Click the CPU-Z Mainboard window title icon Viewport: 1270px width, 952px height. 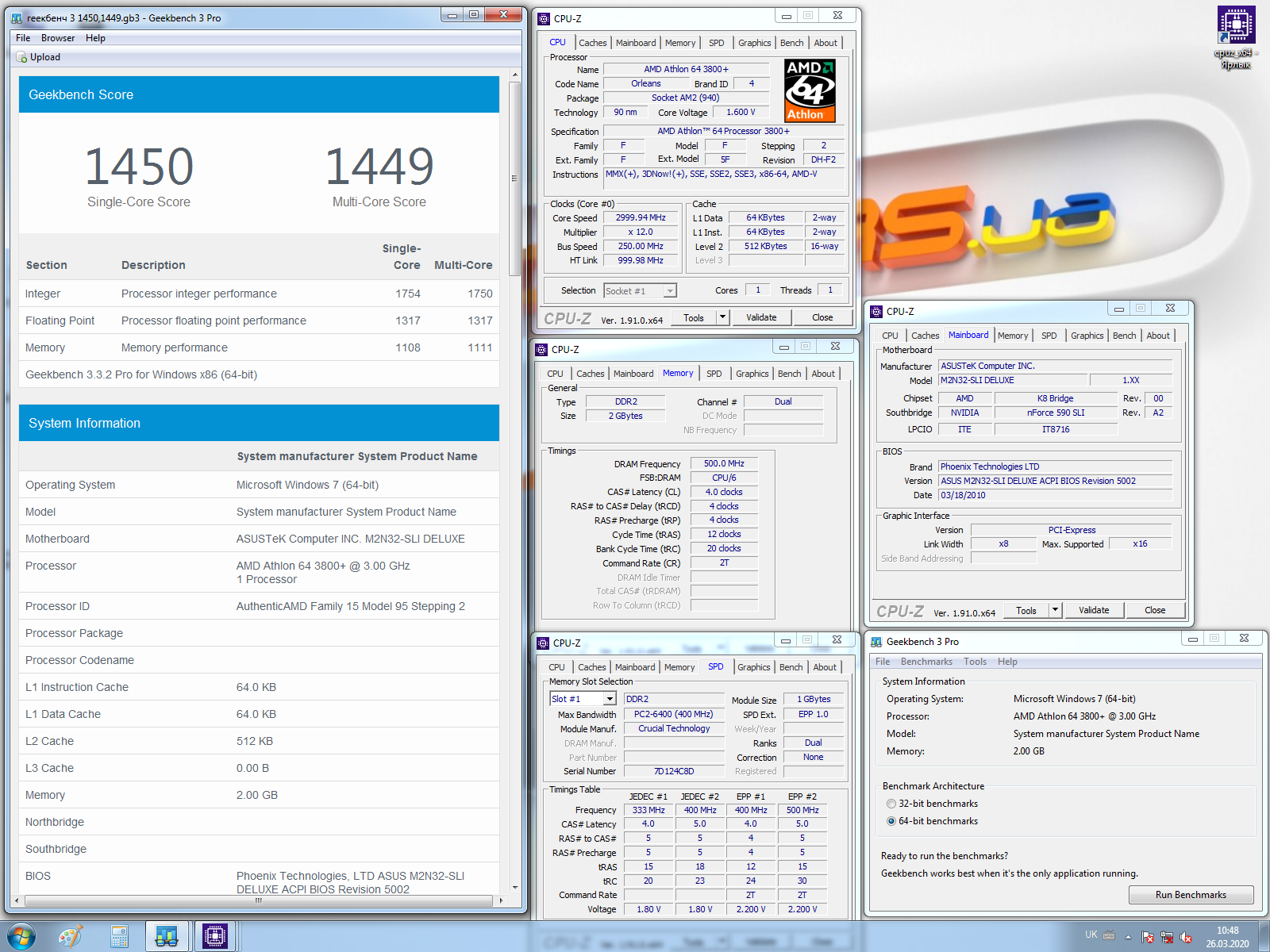(x=876, y=311)
